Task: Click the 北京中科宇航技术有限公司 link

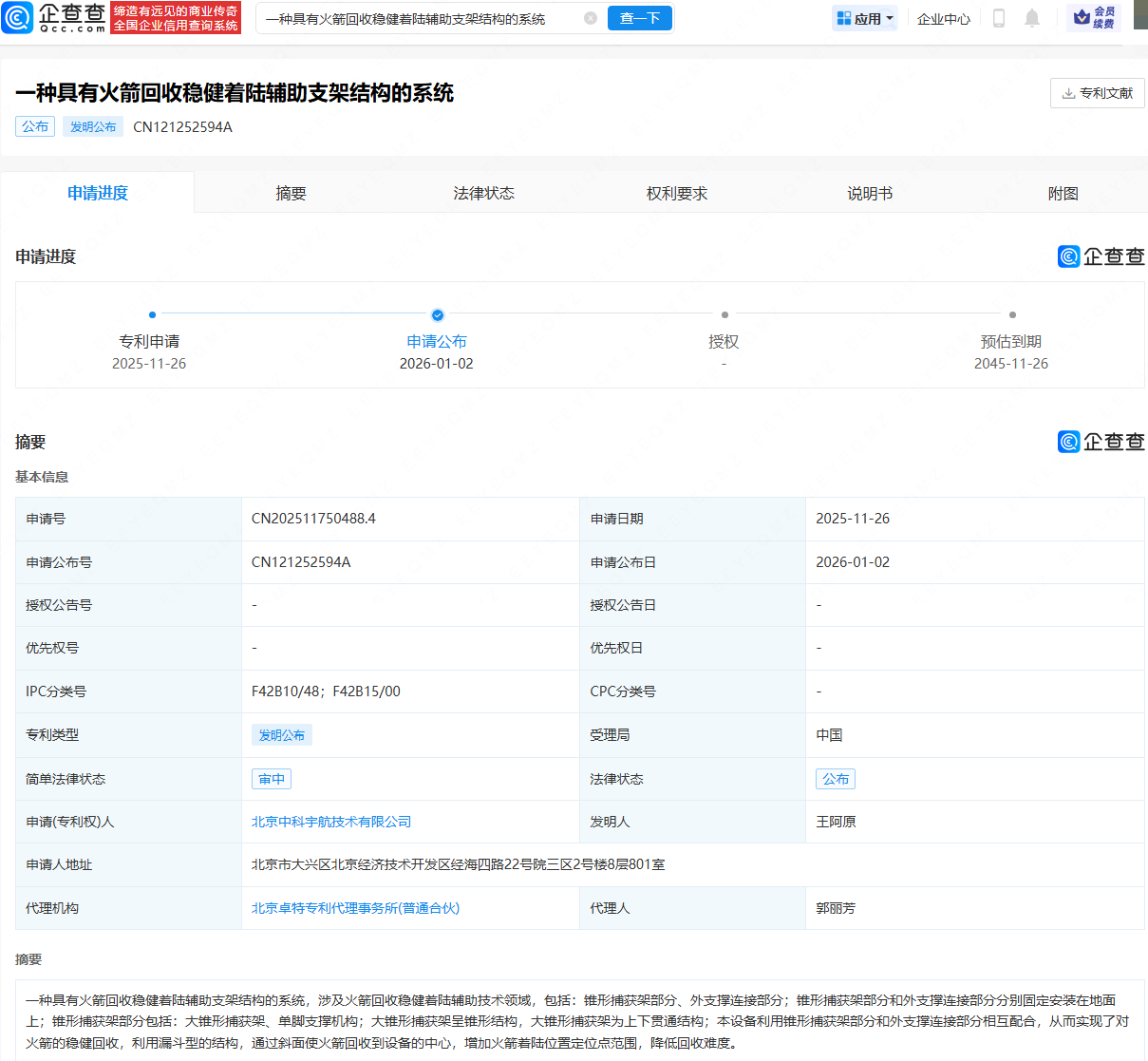Action: pos(330,821)
